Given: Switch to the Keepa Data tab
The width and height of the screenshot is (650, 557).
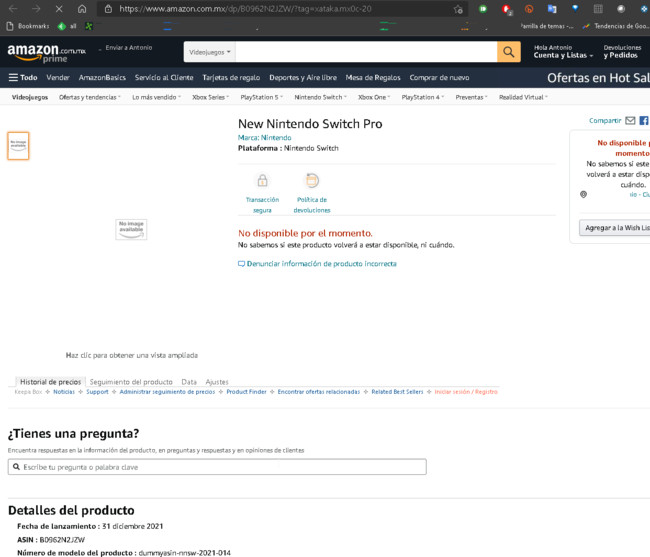Looking at the screenshot, I should click(189, 382).
